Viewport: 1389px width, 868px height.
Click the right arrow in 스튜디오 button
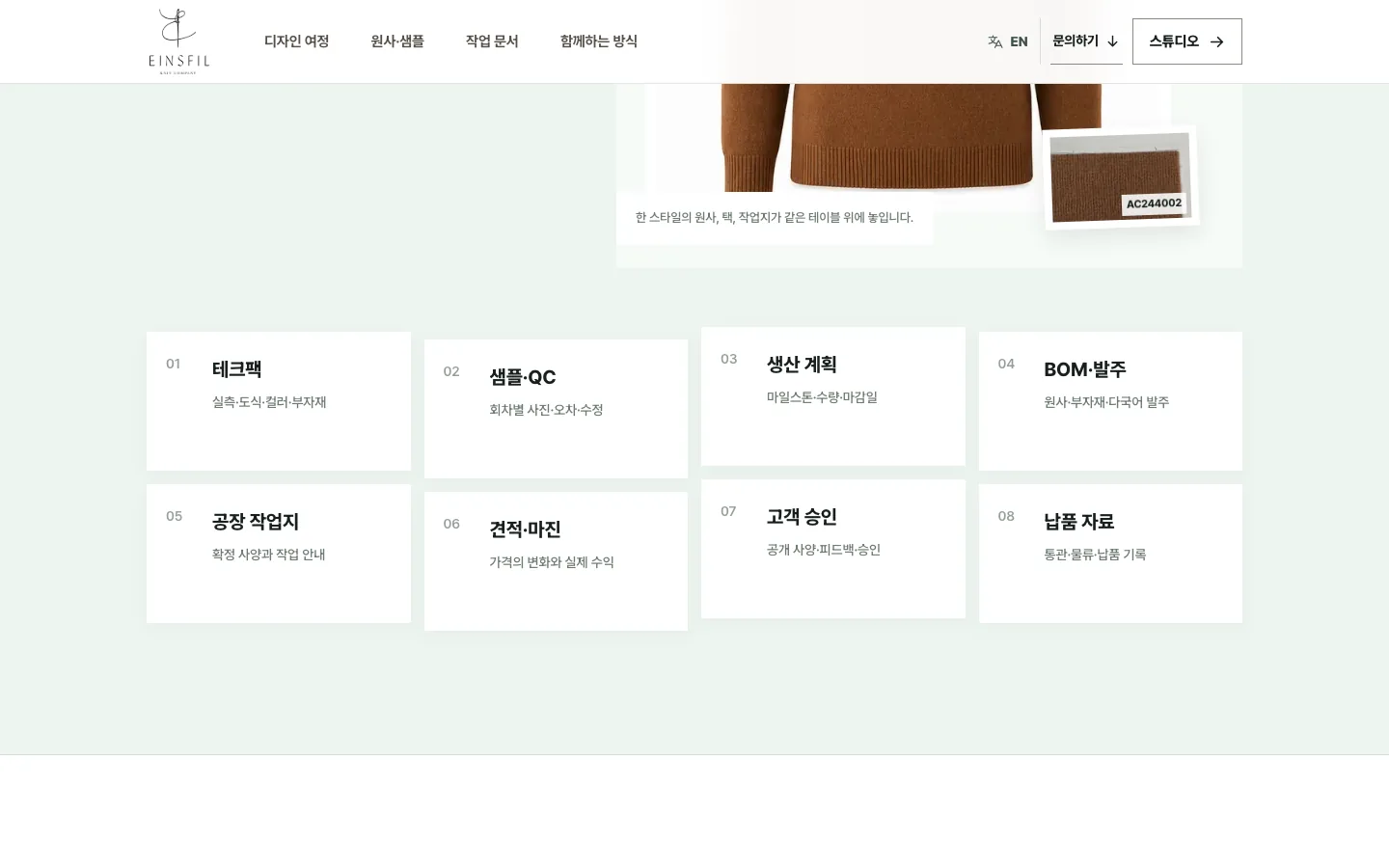(x=1216, y=41)
